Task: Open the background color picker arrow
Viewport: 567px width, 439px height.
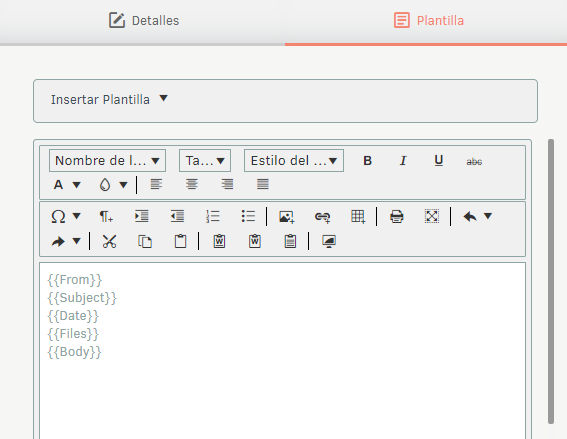Action: pyautogui.click(x=124, y=185)
